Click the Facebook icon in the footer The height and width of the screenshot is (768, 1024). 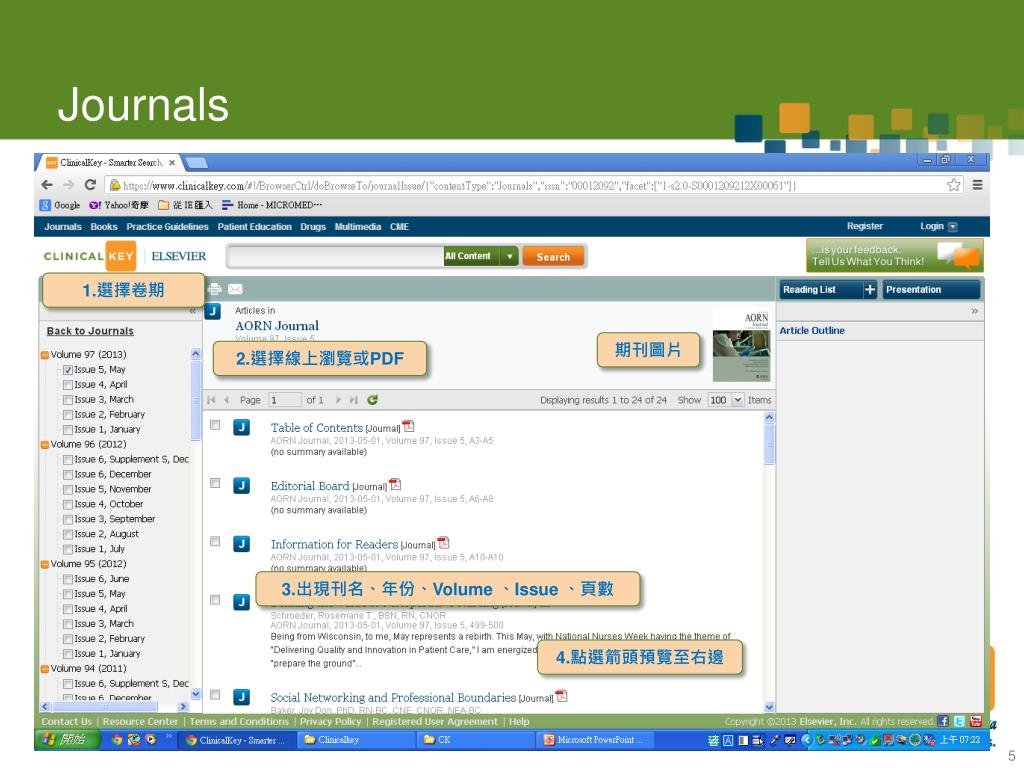942,721
